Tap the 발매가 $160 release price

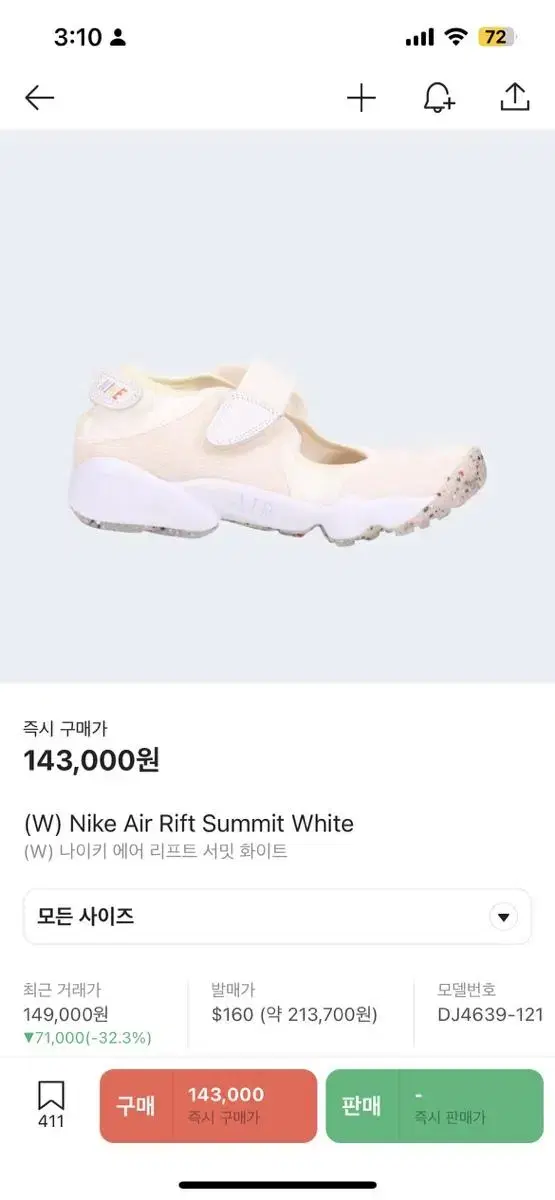(x=294, y=1014)
